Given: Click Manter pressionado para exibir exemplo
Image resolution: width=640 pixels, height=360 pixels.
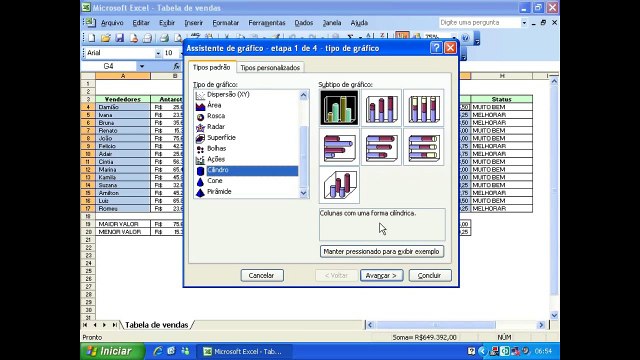Looking at the screenshot, I should pos(382,251).
